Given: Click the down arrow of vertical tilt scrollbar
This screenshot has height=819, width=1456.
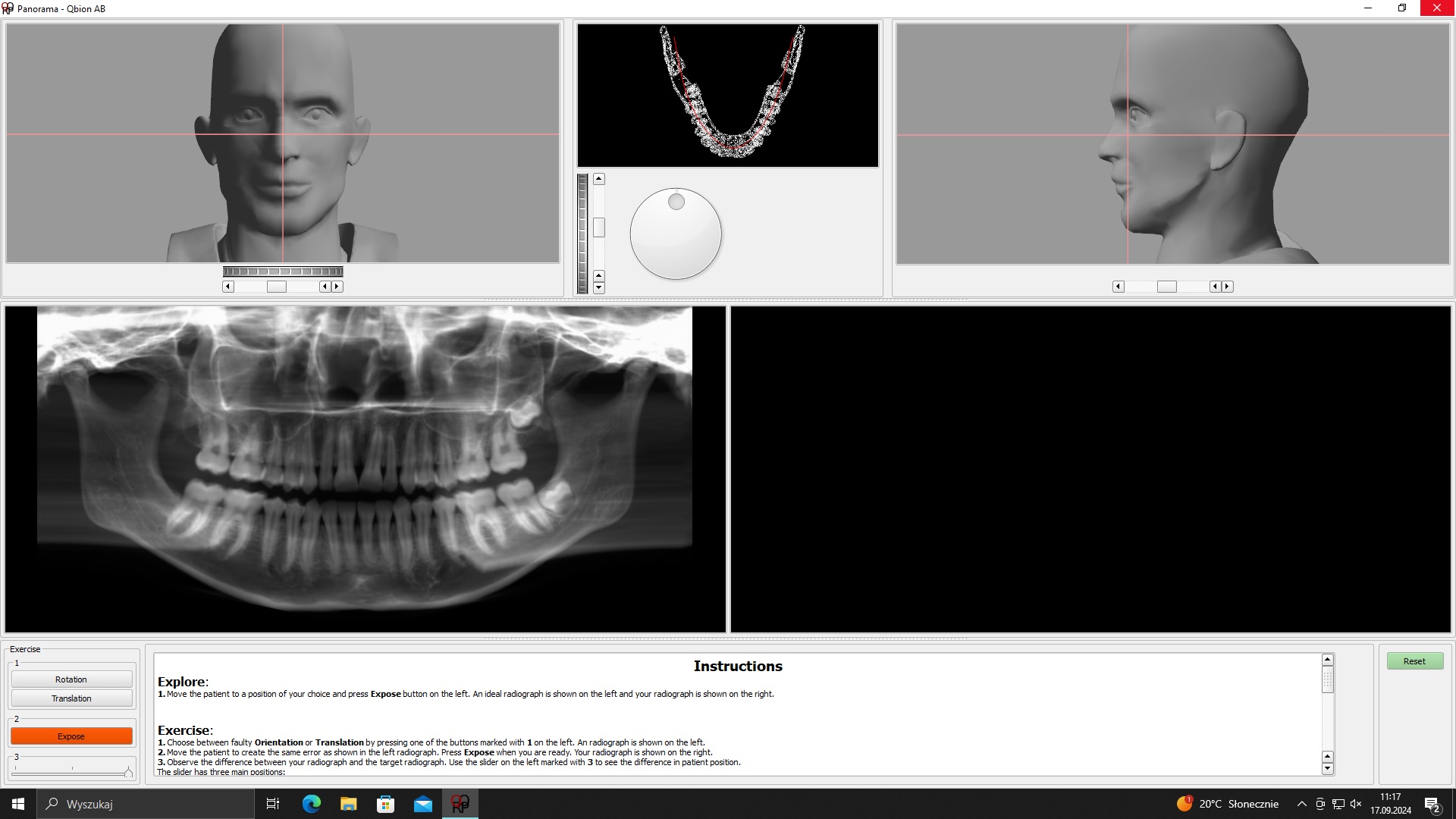Looking at the screenshot, I should pyautogui.click(x=599, y=288).
